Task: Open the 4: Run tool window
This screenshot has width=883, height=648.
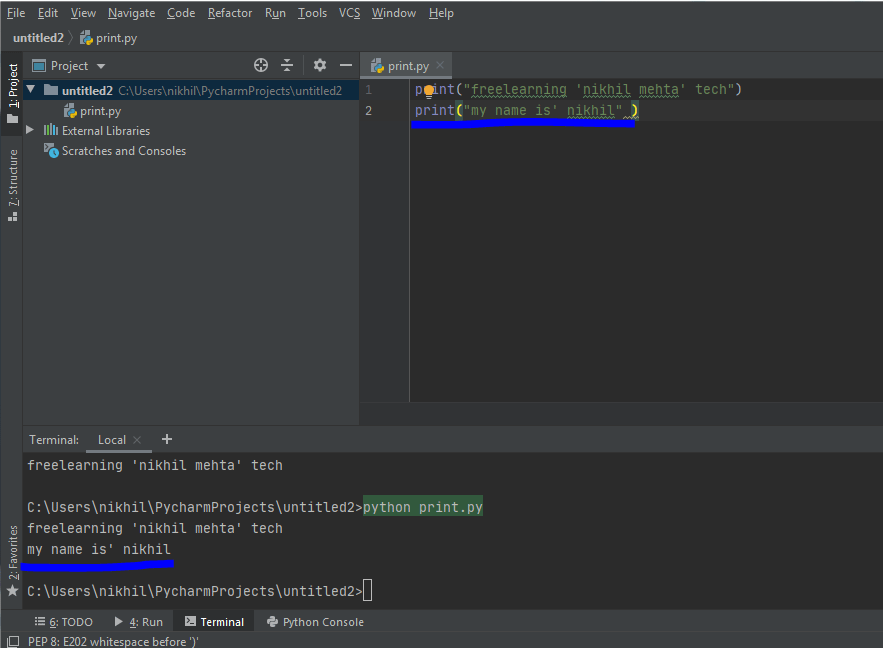Action: (139, 622)
